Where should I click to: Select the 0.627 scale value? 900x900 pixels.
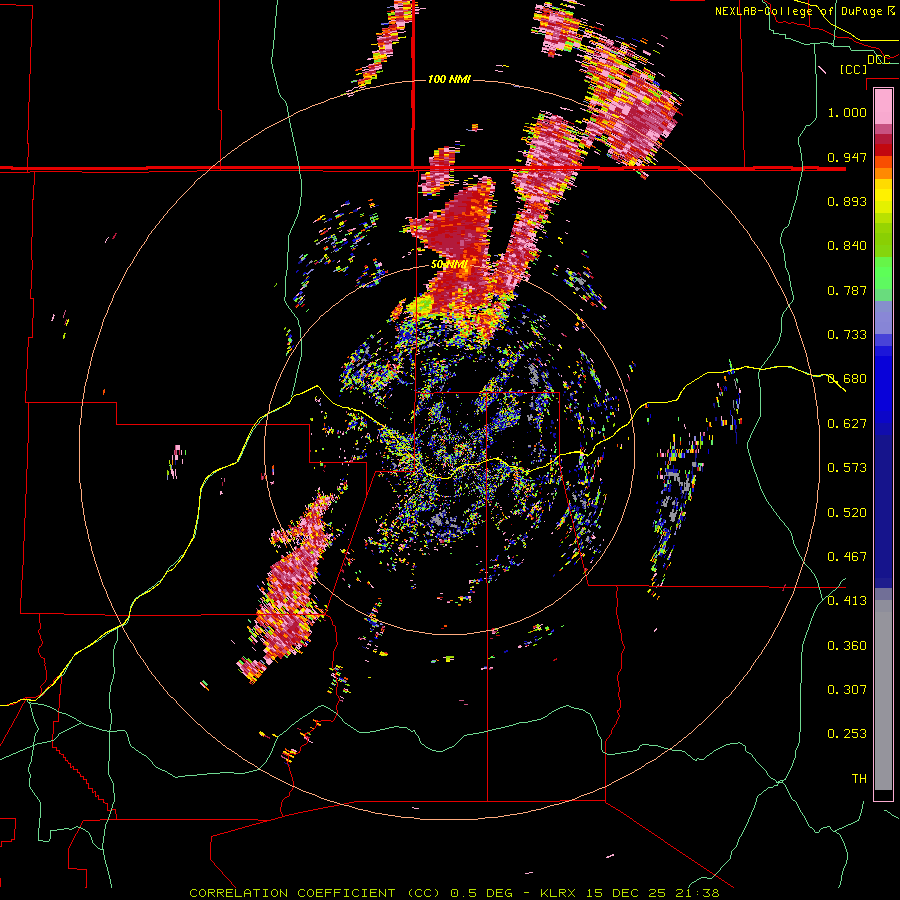847,424
